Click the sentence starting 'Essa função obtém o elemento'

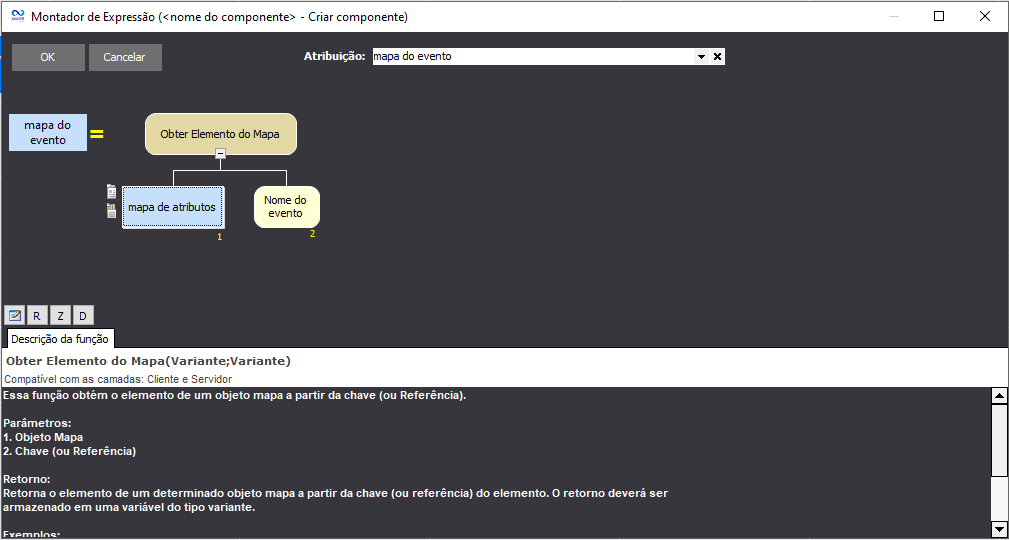pos(234,395)
